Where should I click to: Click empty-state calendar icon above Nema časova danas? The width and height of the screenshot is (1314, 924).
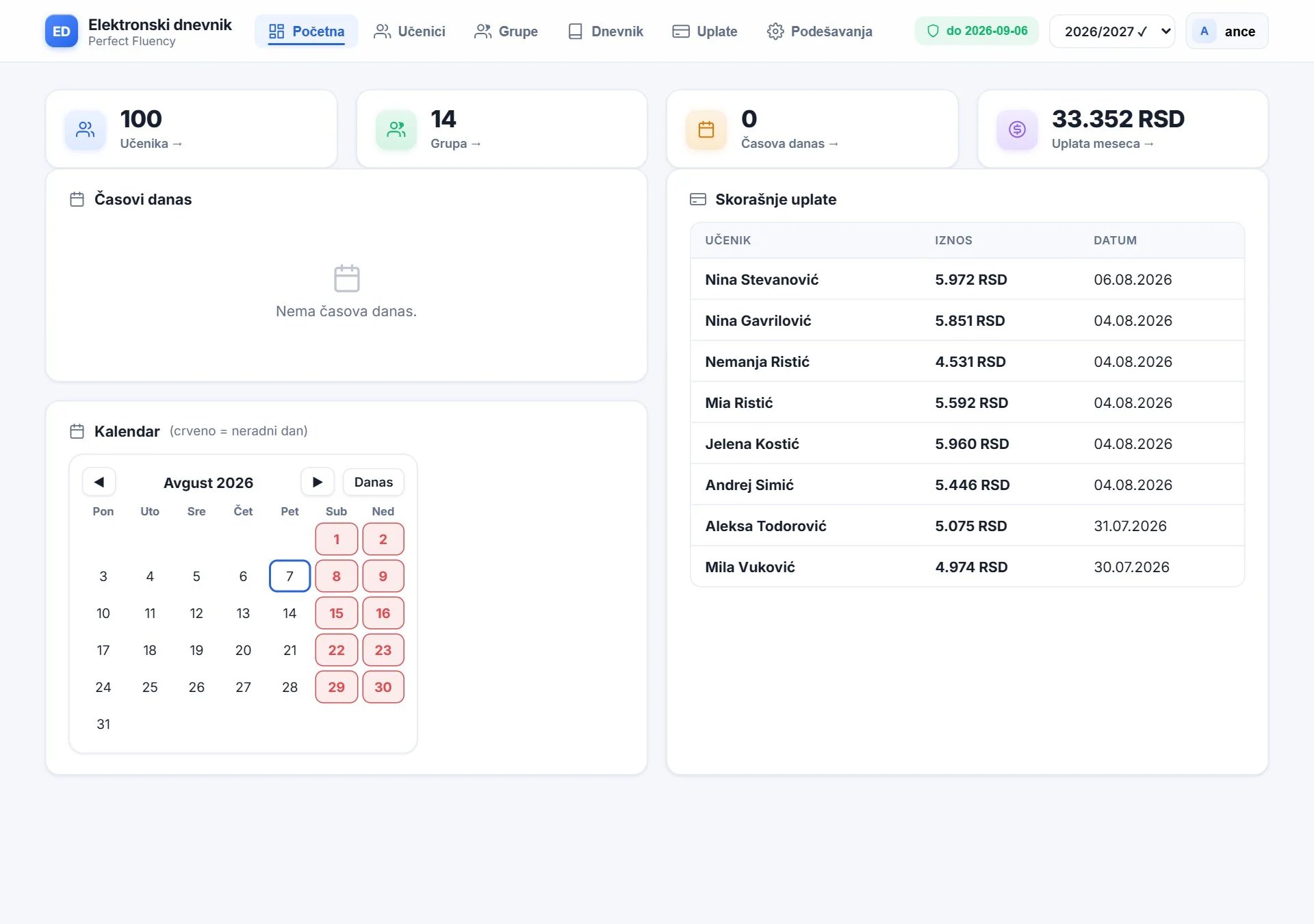pyautogui.click(x=346, y=279)
